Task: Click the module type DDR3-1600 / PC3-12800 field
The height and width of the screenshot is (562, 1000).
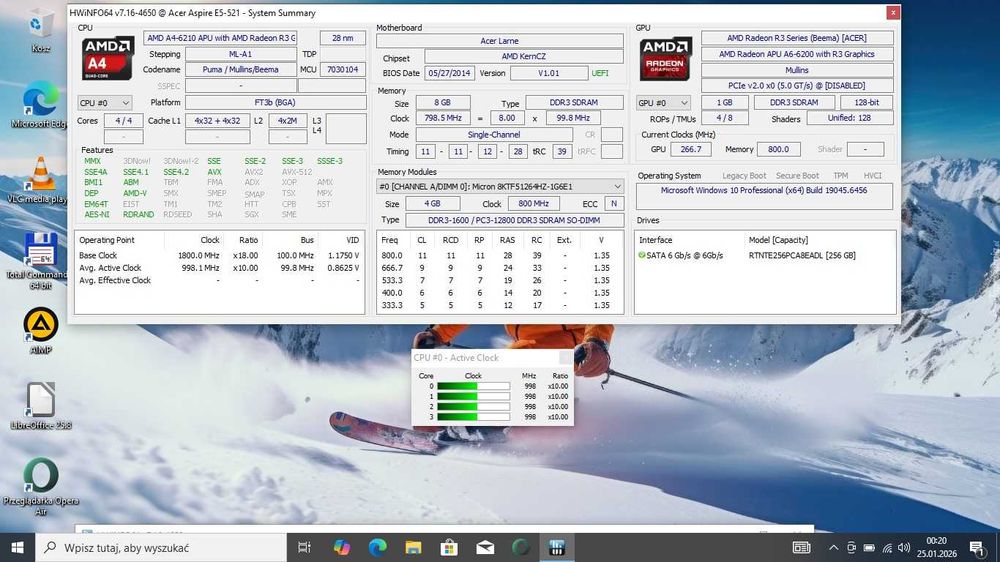Action: 515,220
